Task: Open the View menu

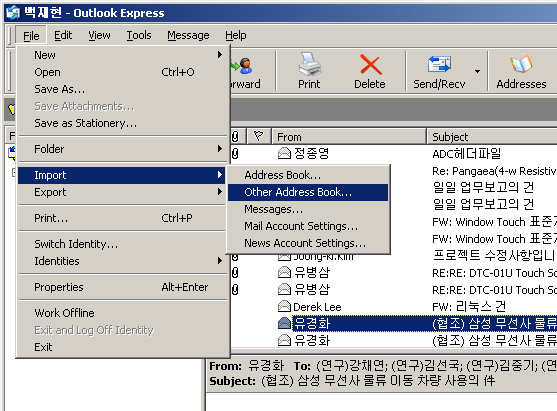Action: pyautogui.click(x=99, y=36)
